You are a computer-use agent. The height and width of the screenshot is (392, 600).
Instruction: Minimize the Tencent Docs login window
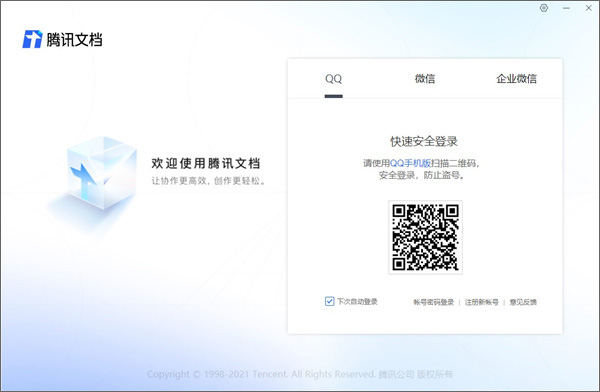click(x=566, y=8)
